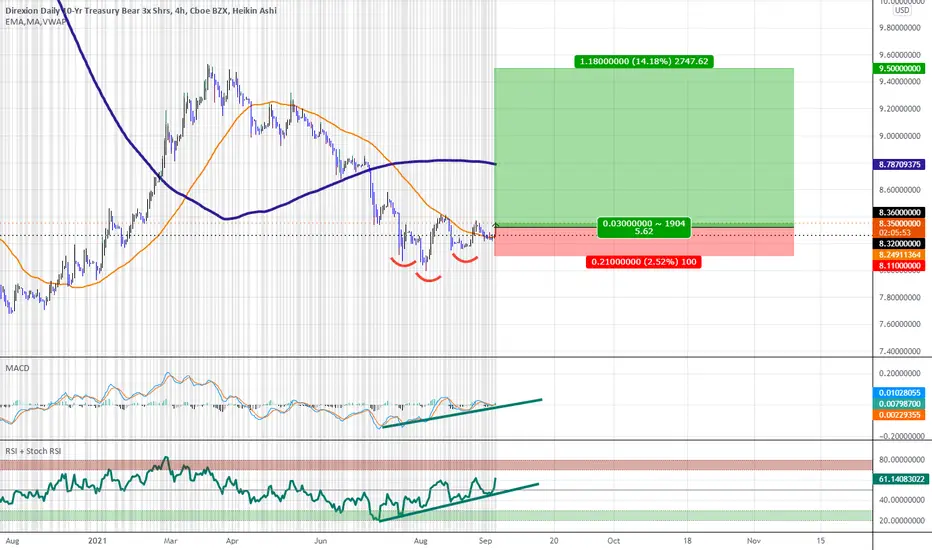Click the 0.01028055 MACD value tag
Image resolution: width=932 pixels, height=550 pixels.
pyautogui.click(x=900, y=393)
